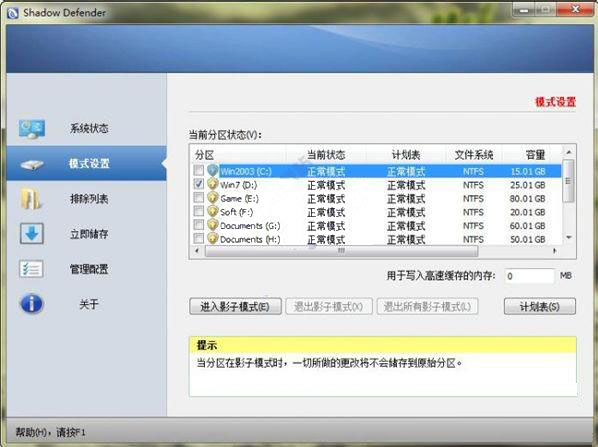Check the Game (E:) partition checkbox
598x447 pixels.
199,198
